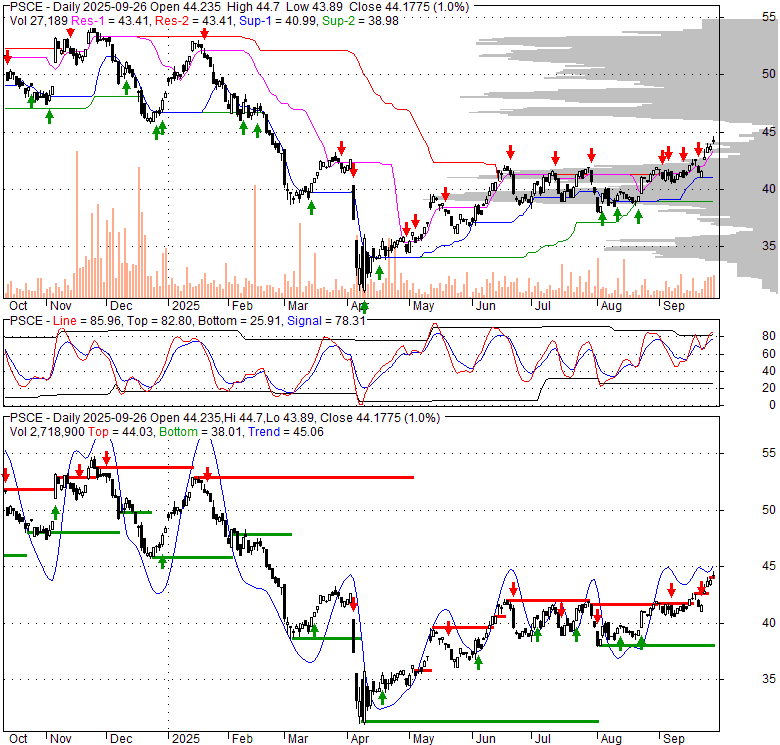Click the Feb label on the top chart axis
This screenshot has width=780, height=745.
(242, 306)
